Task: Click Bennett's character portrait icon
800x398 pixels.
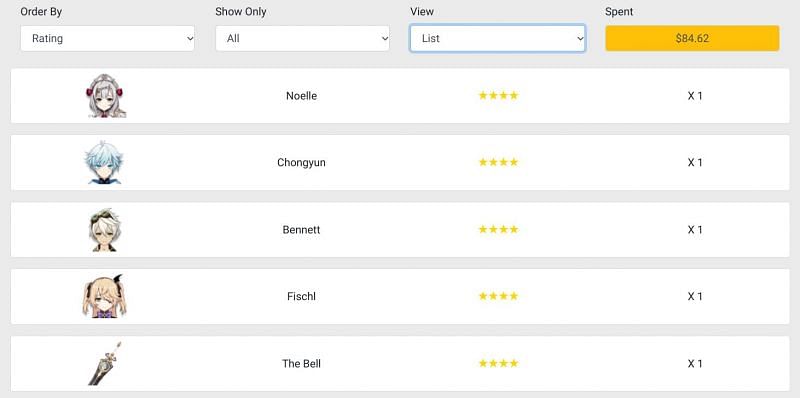Action: click(x=104, y=230)
